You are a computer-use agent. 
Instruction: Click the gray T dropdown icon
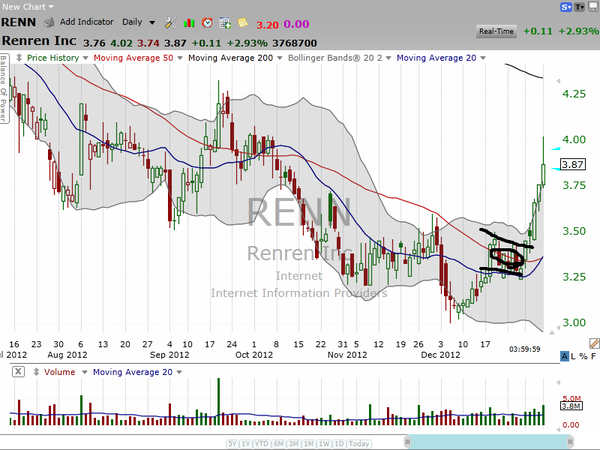click(x=579, y=7)
